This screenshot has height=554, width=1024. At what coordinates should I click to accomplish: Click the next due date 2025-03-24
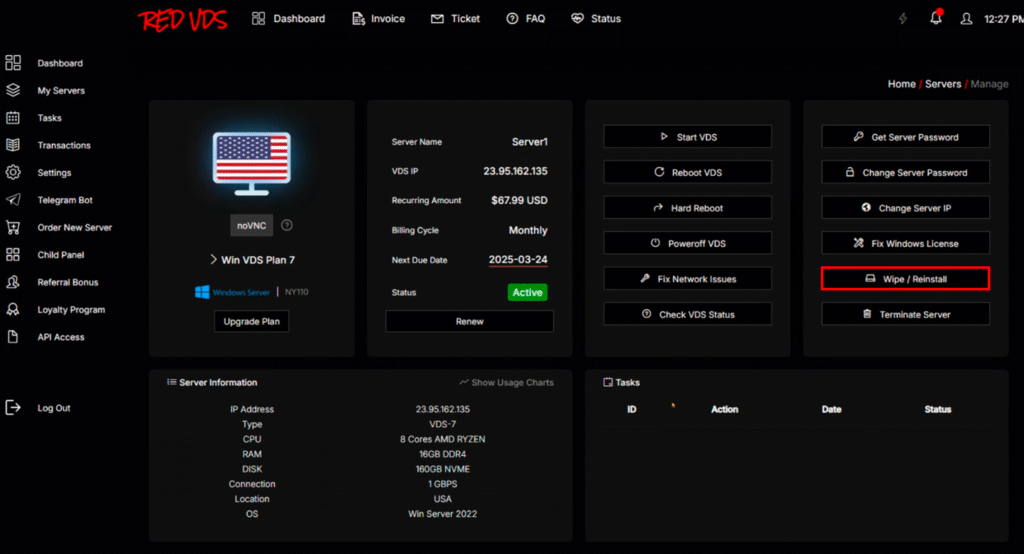[518, 260]
